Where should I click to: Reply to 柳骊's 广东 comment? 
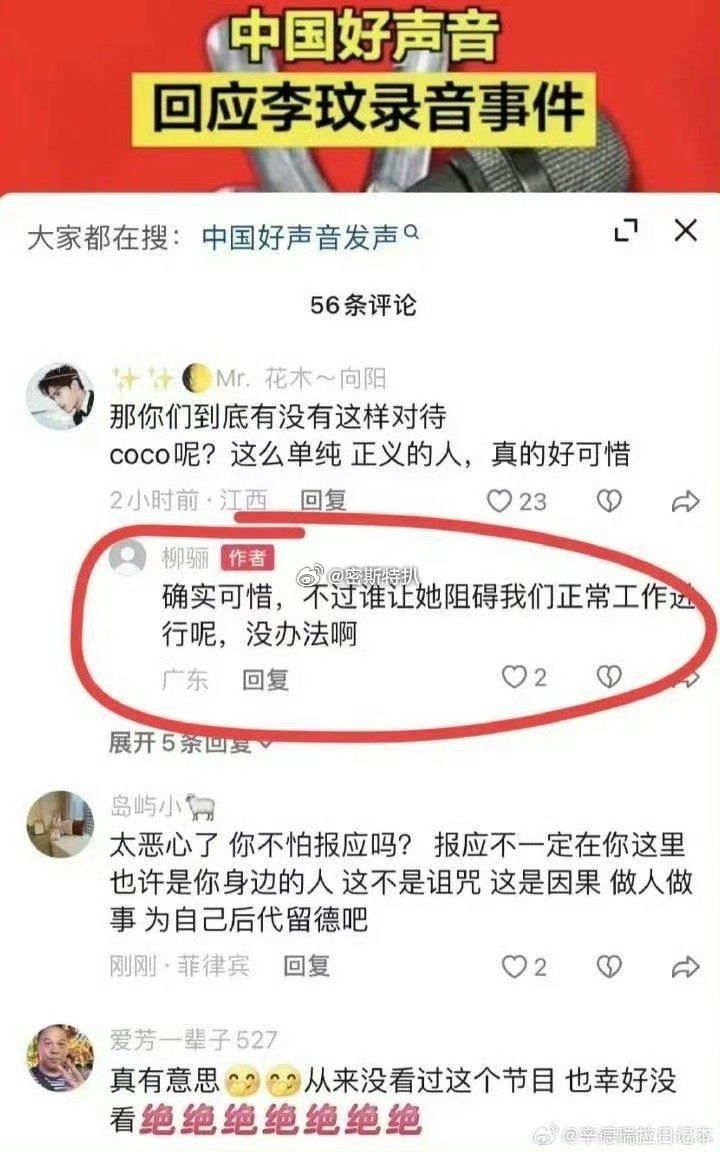coord(265,680)
